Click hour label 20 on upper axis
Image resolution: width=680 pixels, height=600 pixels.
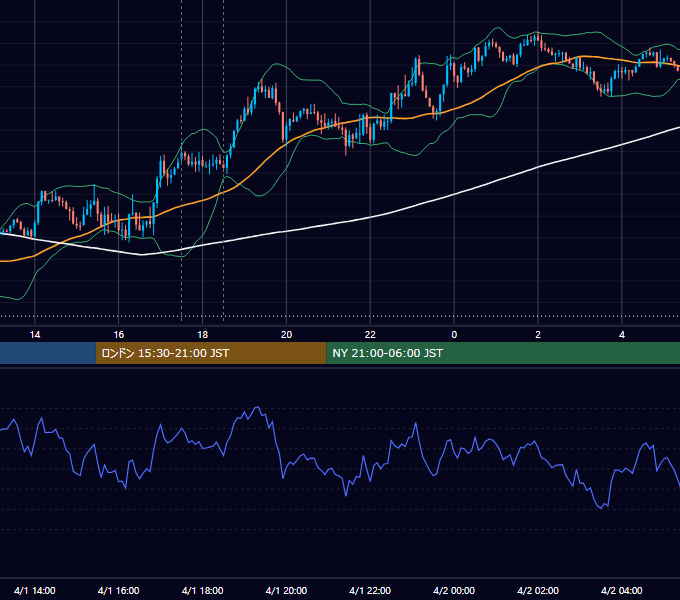pos(286,335)
